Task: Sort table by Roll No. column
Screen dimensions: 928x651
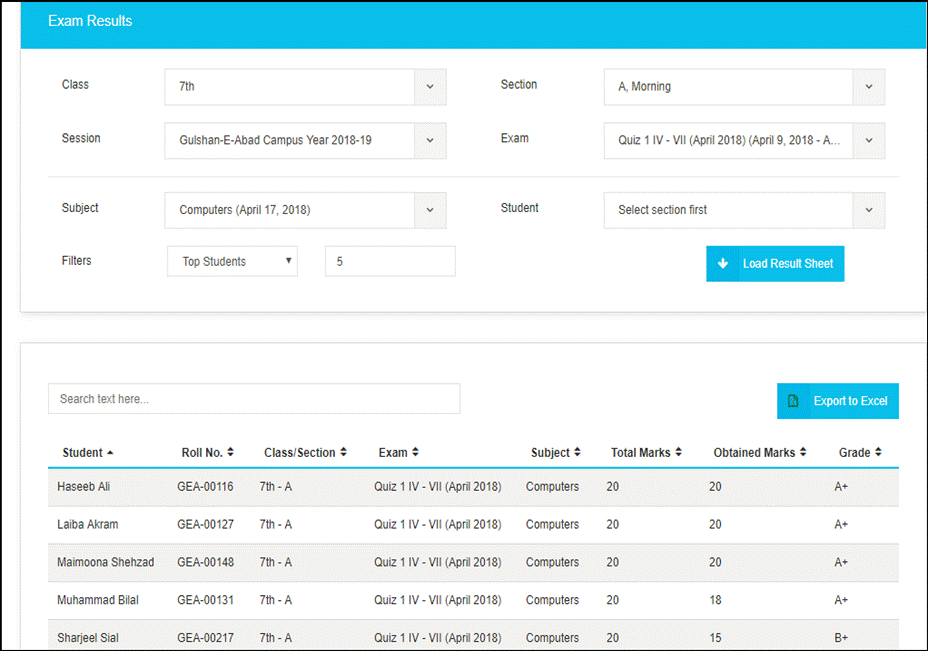Action: [x=207, y=453]
